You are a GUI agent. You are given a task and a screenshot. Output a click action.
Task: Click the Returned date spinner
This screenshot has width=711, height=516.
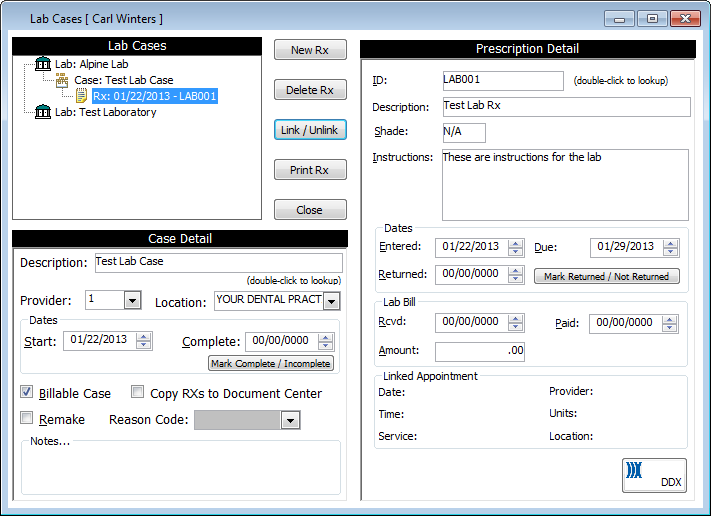pyautogui.click(x=515, y=275)
